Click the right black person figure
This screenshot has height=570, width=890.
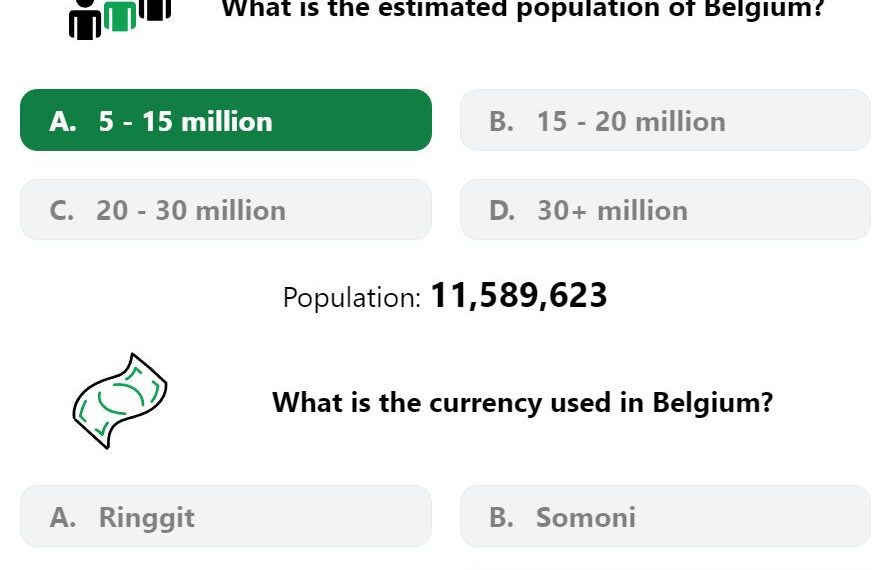tap(155, 10)
